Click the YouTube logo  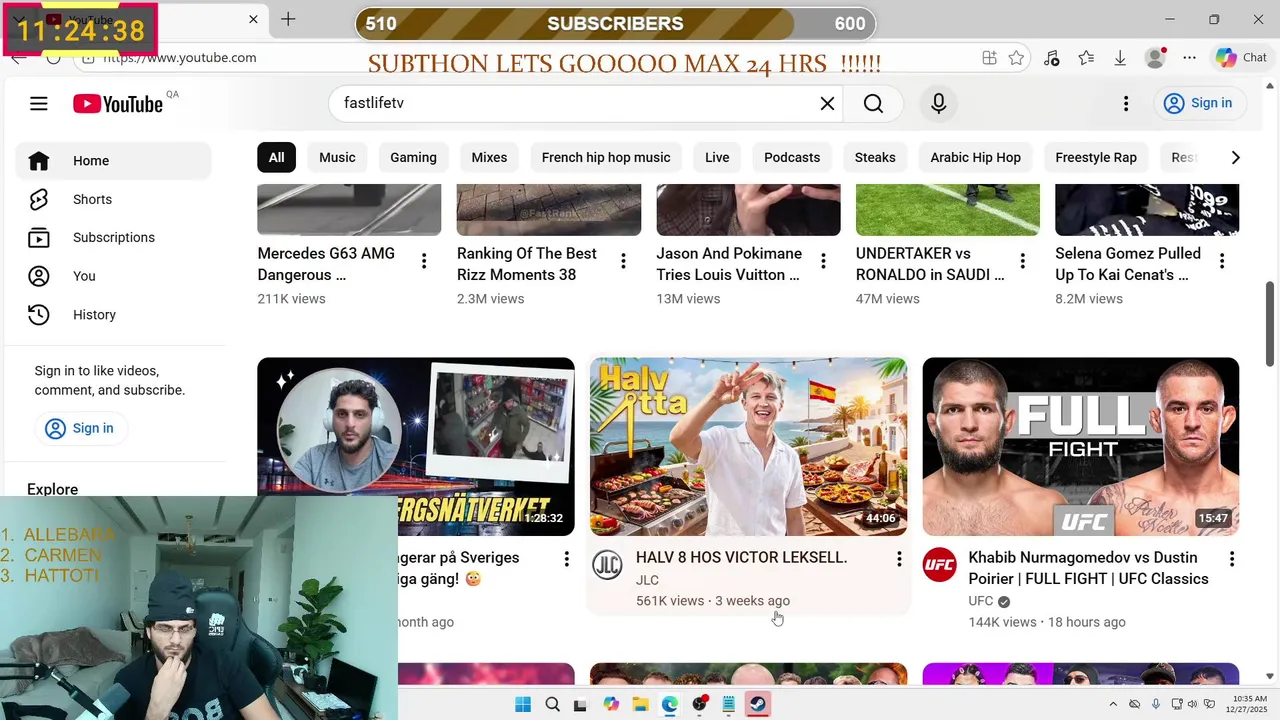pyautogui.click(x=118, y=104)
